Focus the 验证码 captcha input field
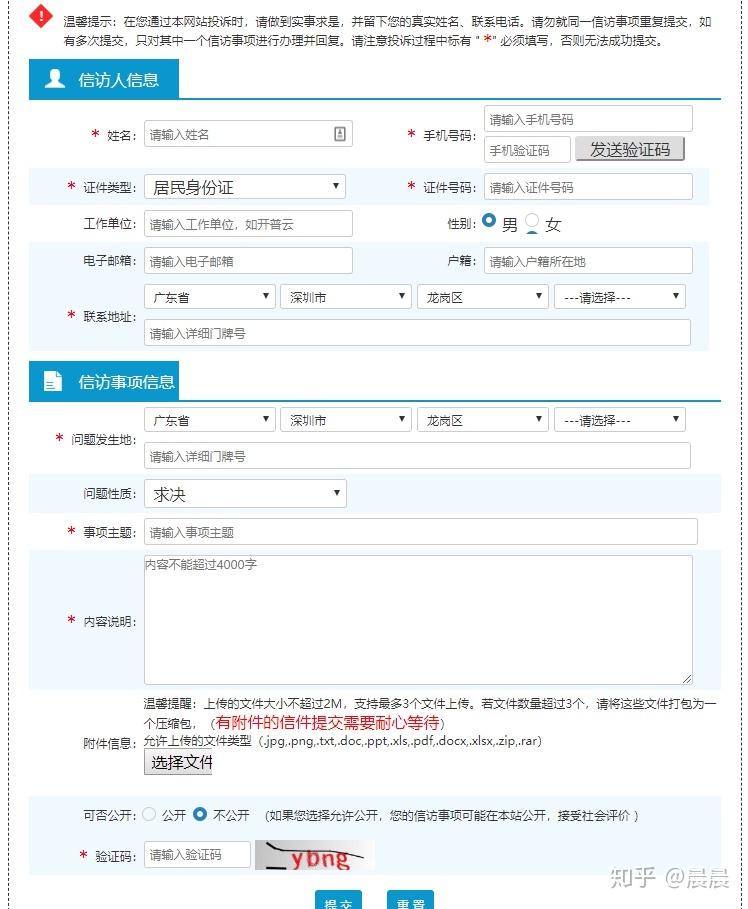Viewport: 748px width, 909px height. (197, 855)
